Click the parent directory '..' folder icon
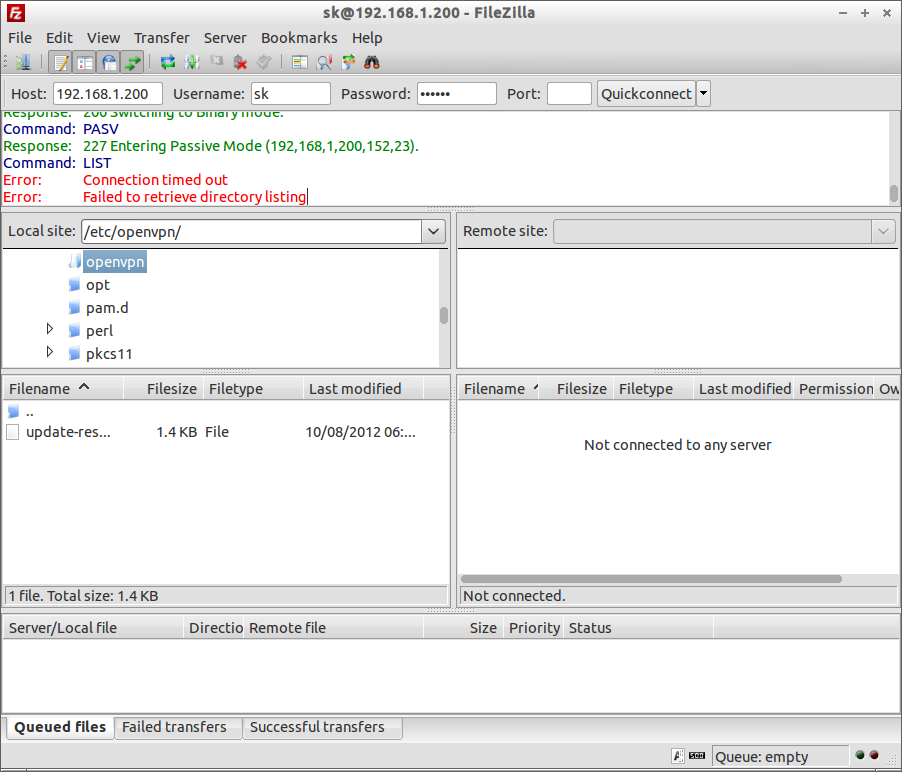This screenshot has height=772, width=902. tap(13, 411)
